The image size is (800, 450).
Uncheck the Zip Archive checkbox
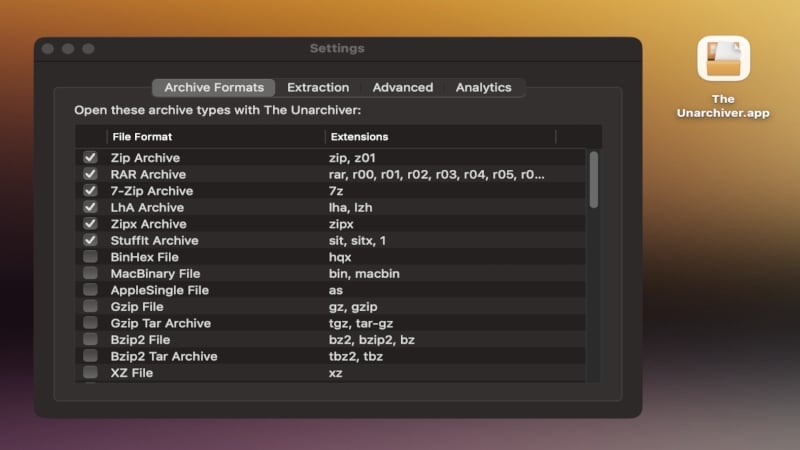click(90, 157)
